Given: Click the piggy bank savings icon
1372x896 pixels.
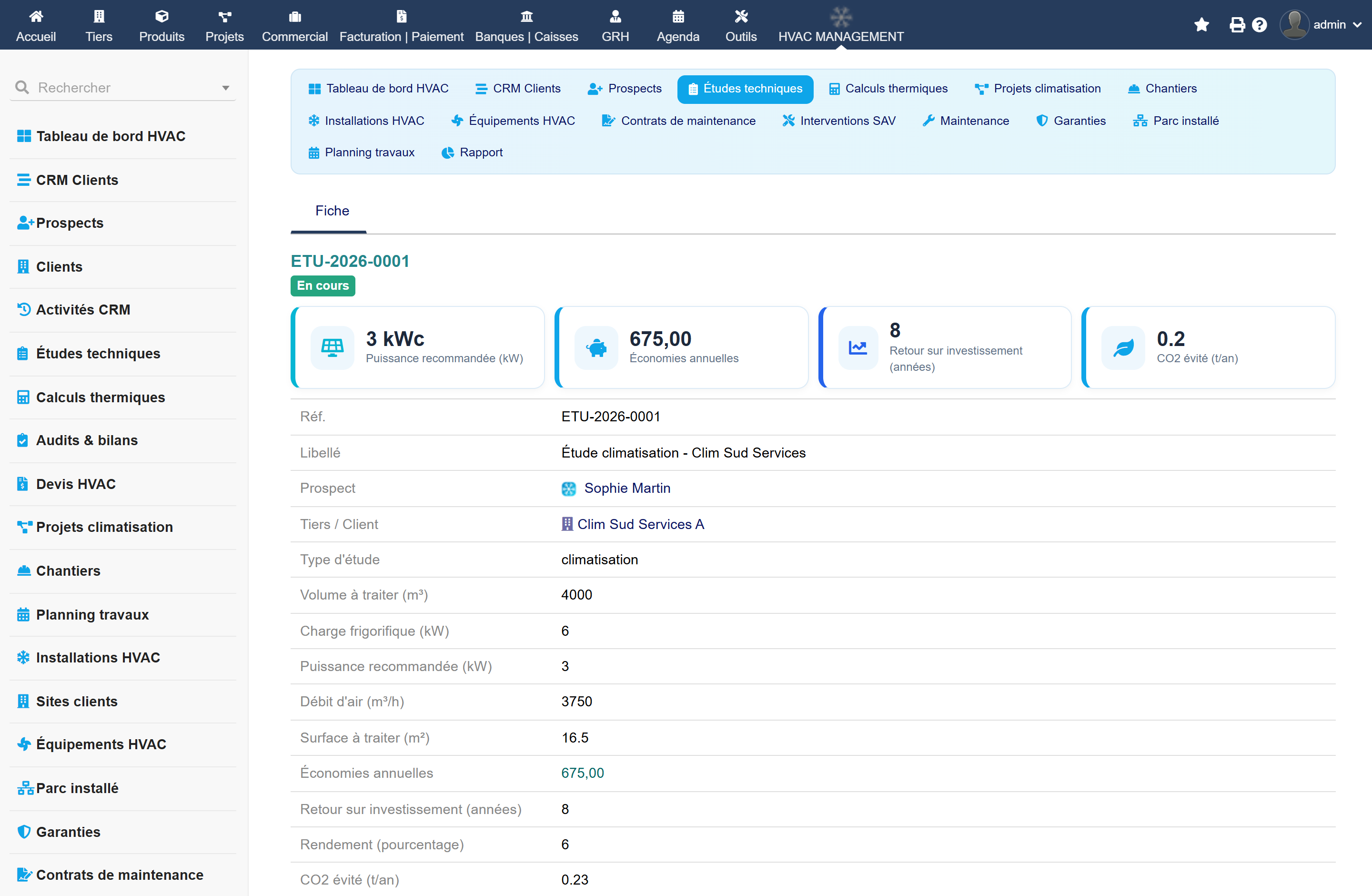Looking at the screenshot, I should (x=596, y=347).
